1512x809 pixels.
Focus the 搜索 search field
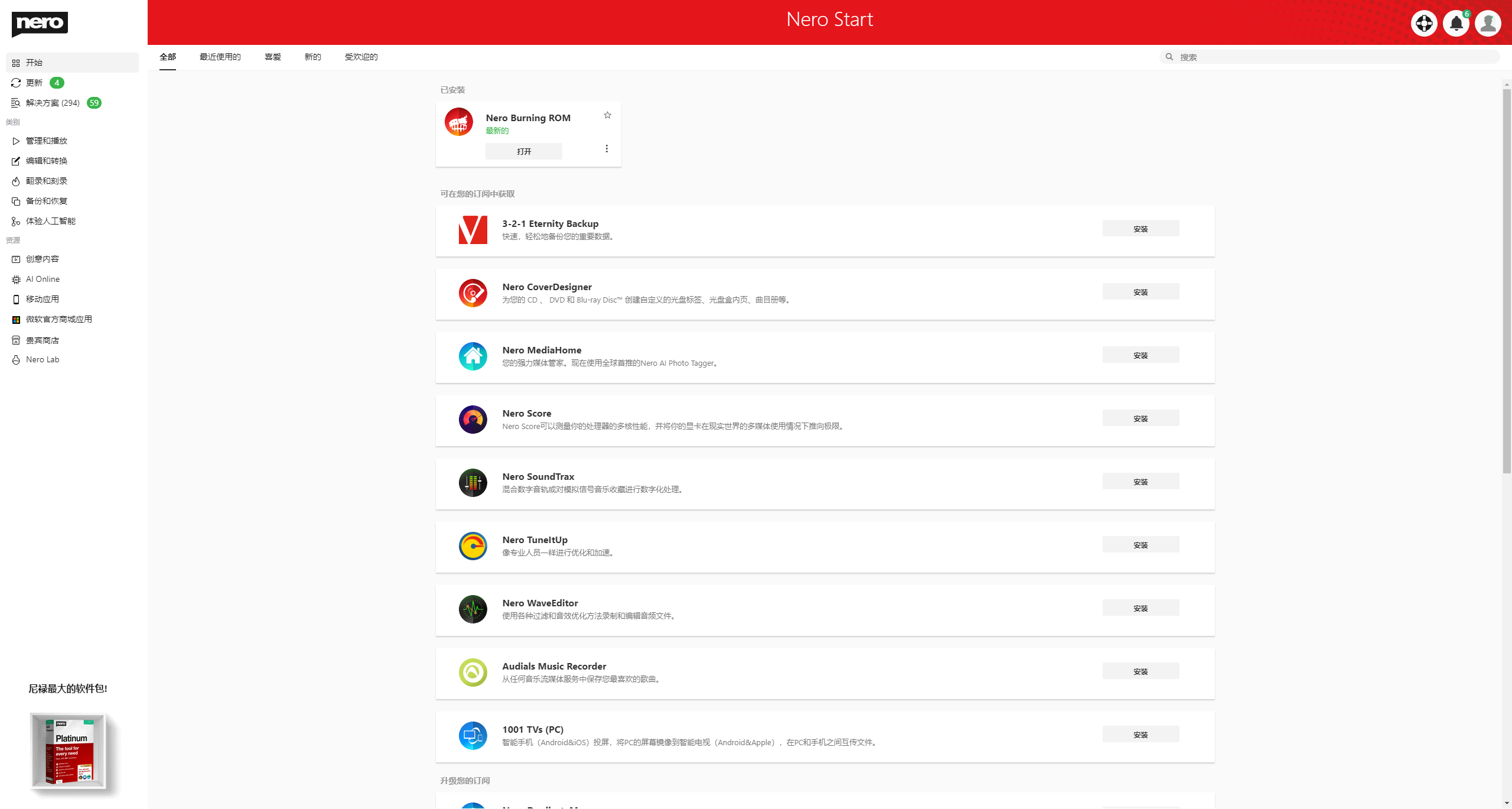[x=1330, y=57]
